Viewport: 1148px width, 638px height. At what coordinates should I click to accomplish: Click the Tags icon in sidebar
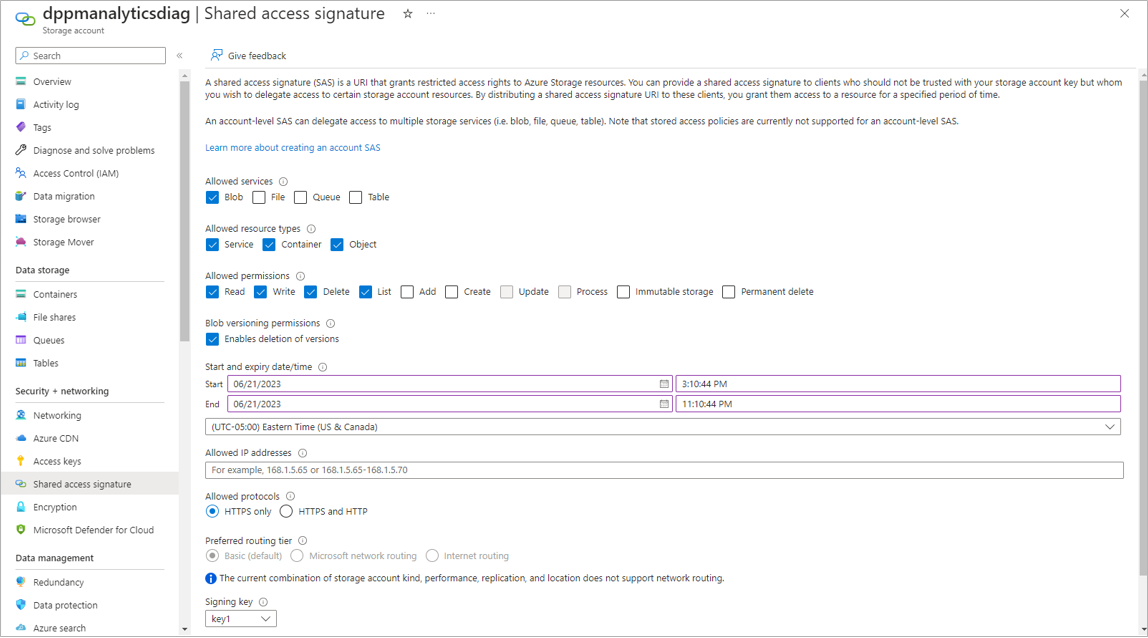(20, 127)
